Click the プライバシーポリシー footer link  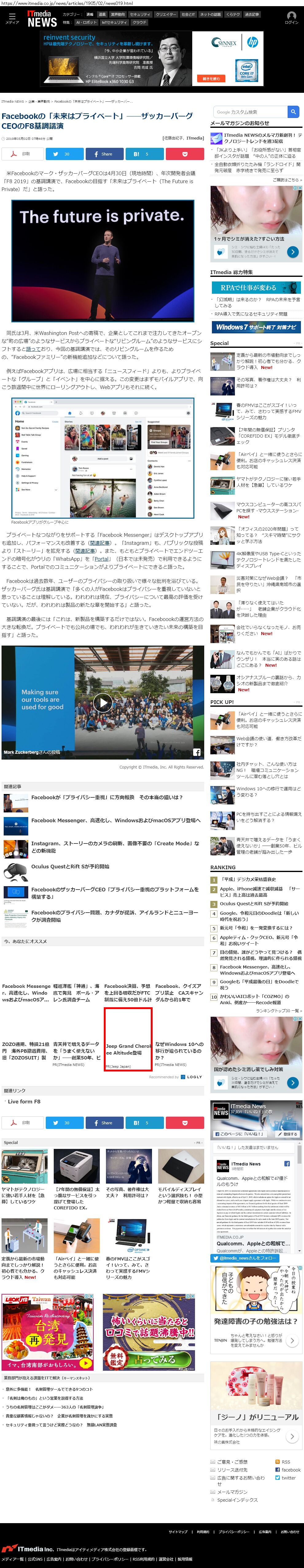tap(233, 1532)
